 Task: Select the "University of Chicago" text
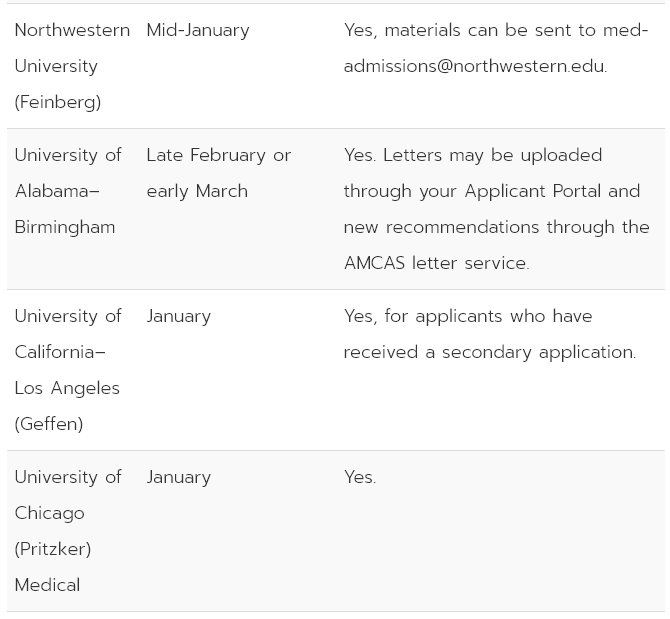point(68,495)
